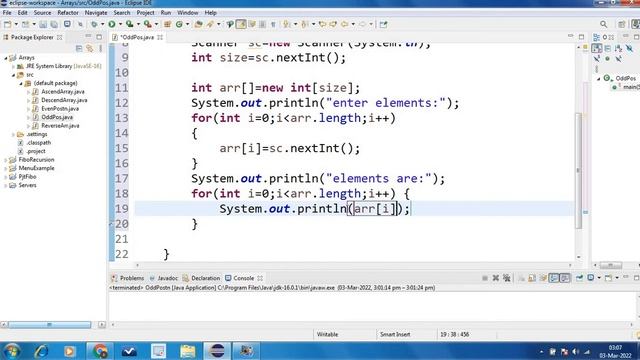Click the Save All toolbar icon
This screenshot has height=360, width=640.
click(54, 24)
